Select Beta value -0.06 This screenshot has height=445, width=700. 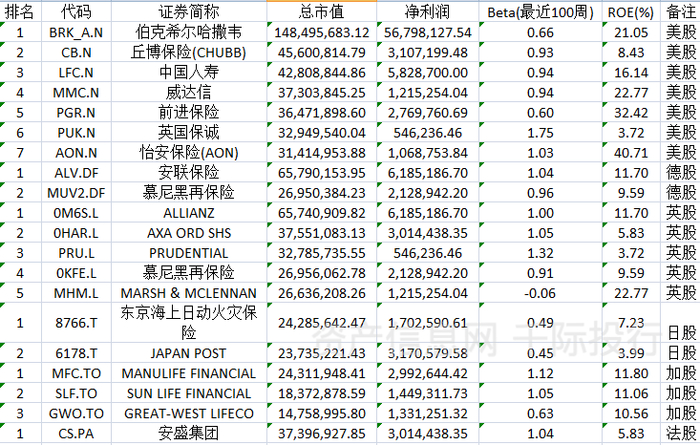coord(540,293)
